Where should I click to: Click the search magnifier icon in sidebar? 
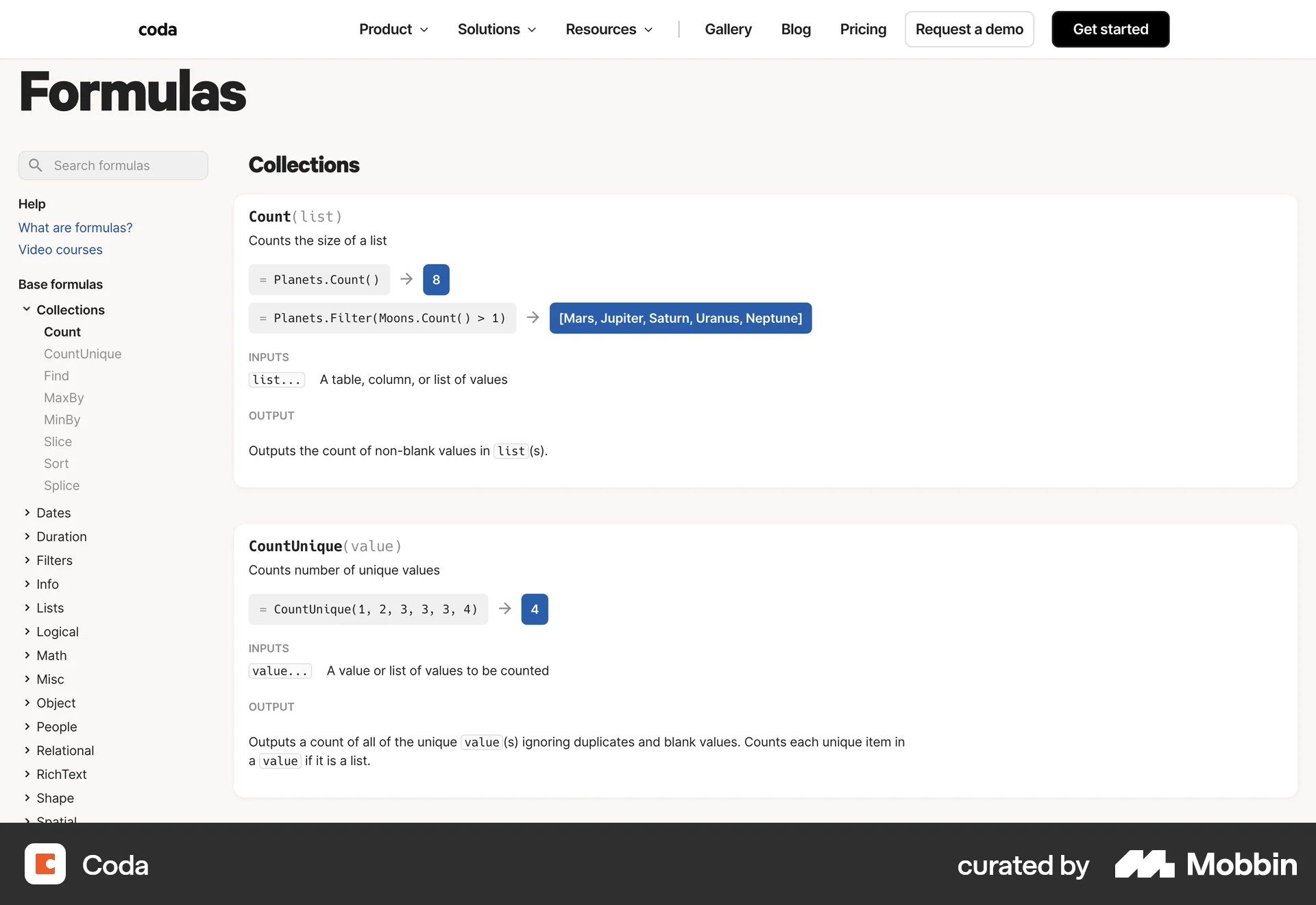click(36, 165)
